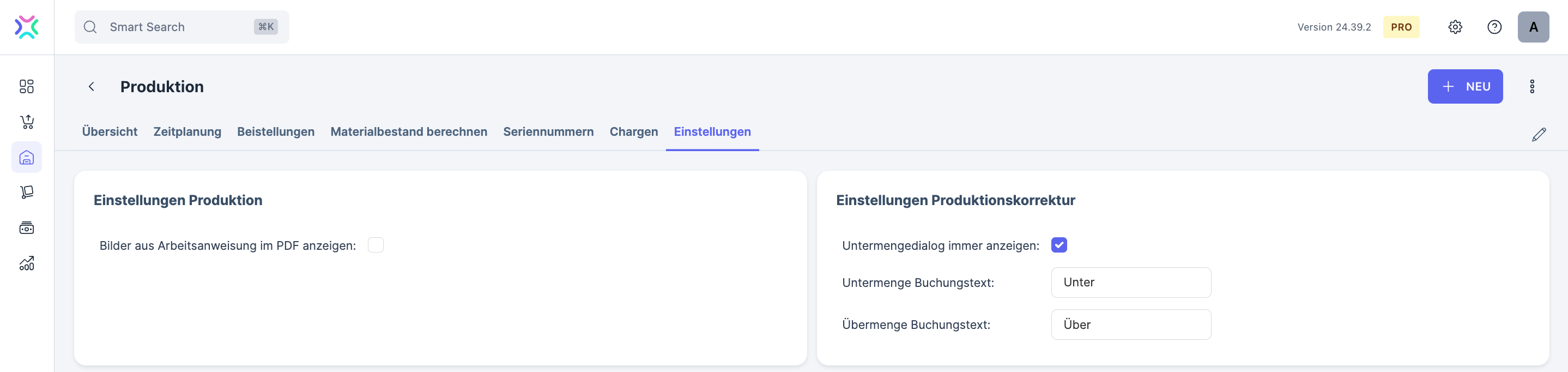Go back using the left chevron
This screenshot has width=1568, height=372.
(92, 87)
